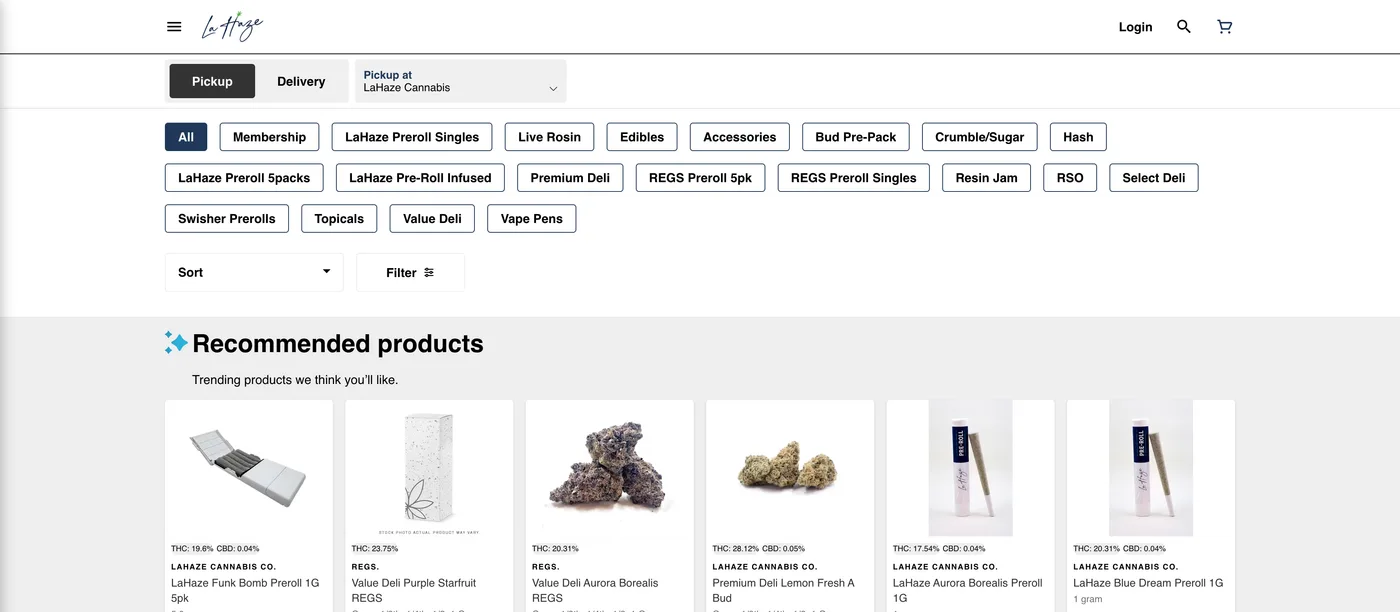Pick the REGS Preroll Singles category
Screen dimensions: 1400x612
pyautogui.click(x=854, y=178)
